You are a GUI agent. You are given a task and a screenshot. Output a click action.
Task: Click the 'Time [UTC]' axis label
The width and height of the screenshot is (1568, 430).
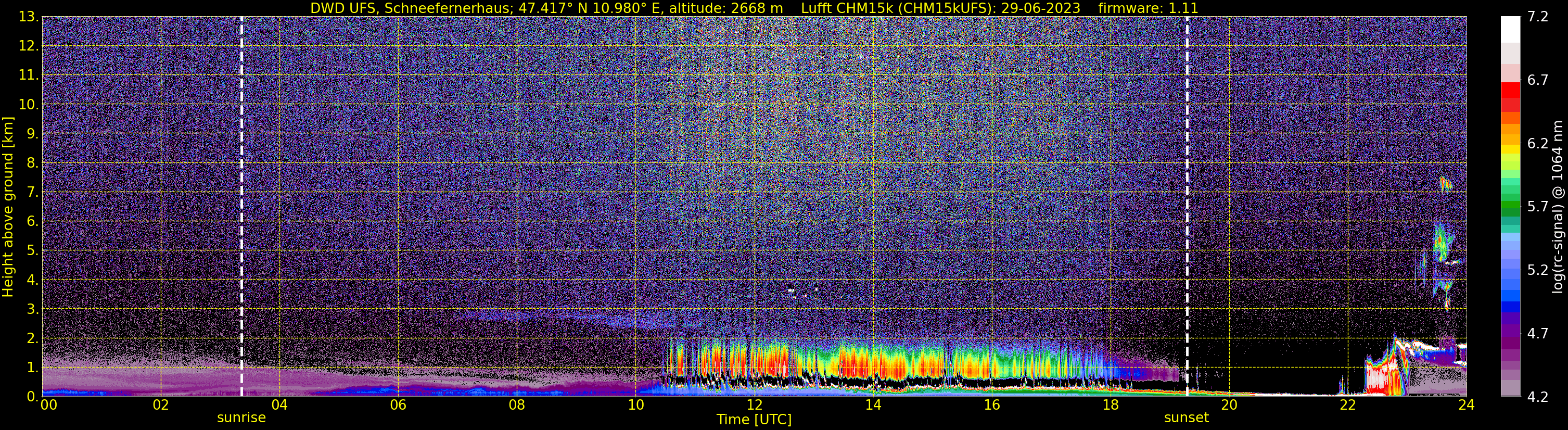click(x=754, y=420)
